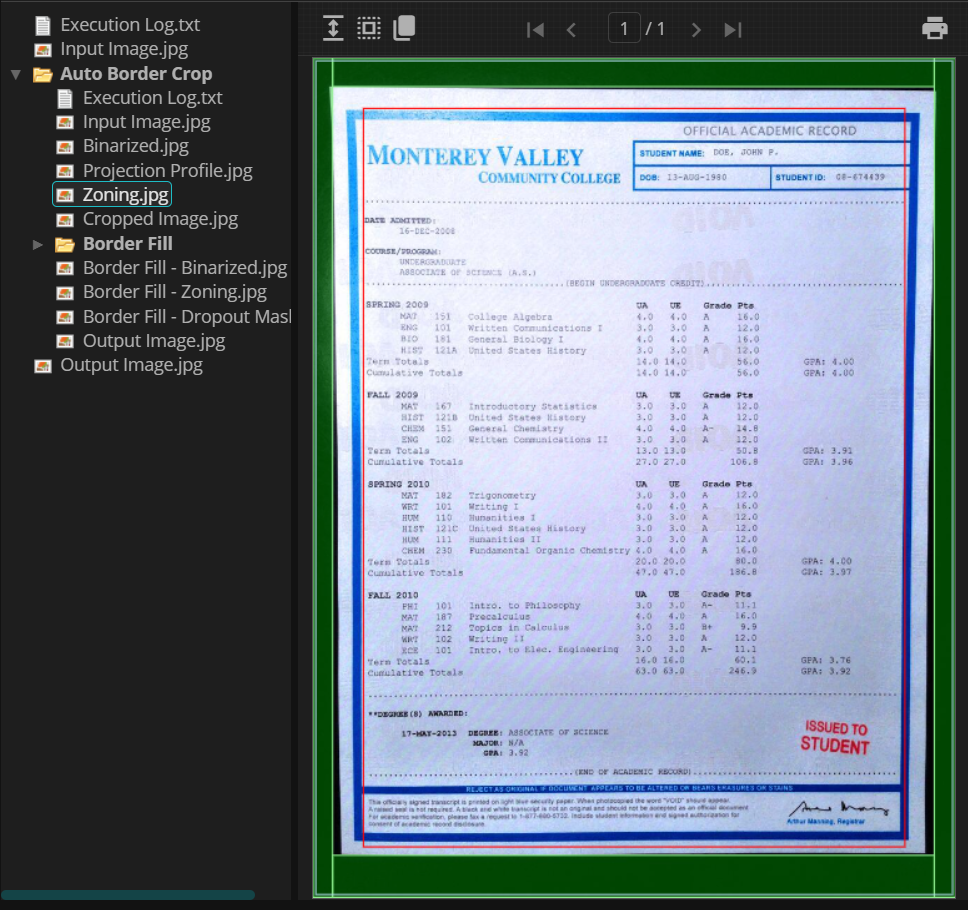Screen dimensions: 968x910
Task: Click the image icon beside top-level Output Image.jpg
Action: tap(43, 366)
